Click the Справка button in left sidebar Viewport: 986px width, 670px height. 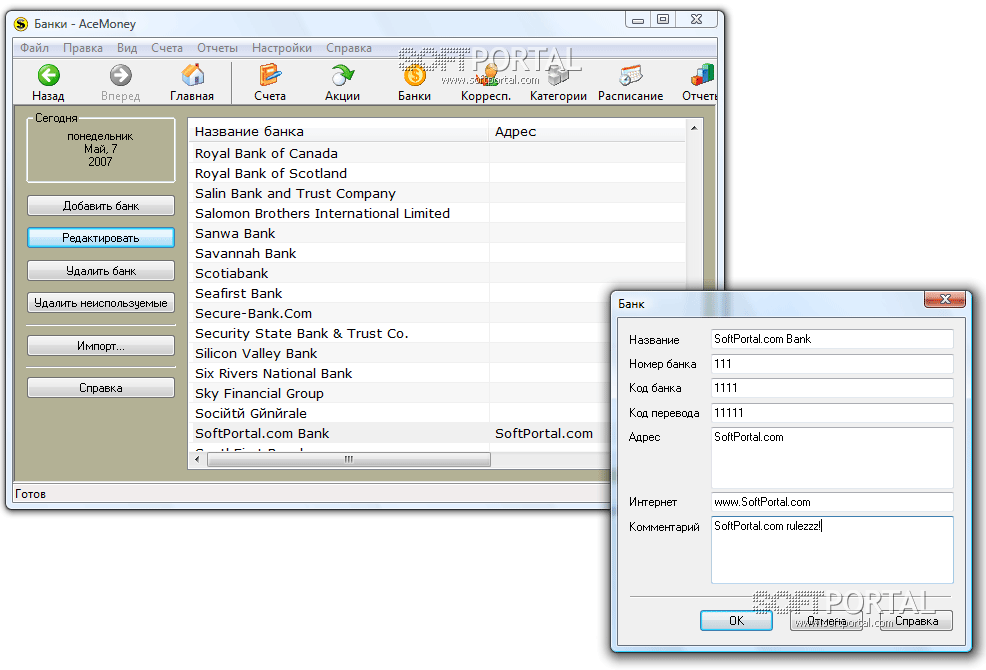[x=101, y=388]
